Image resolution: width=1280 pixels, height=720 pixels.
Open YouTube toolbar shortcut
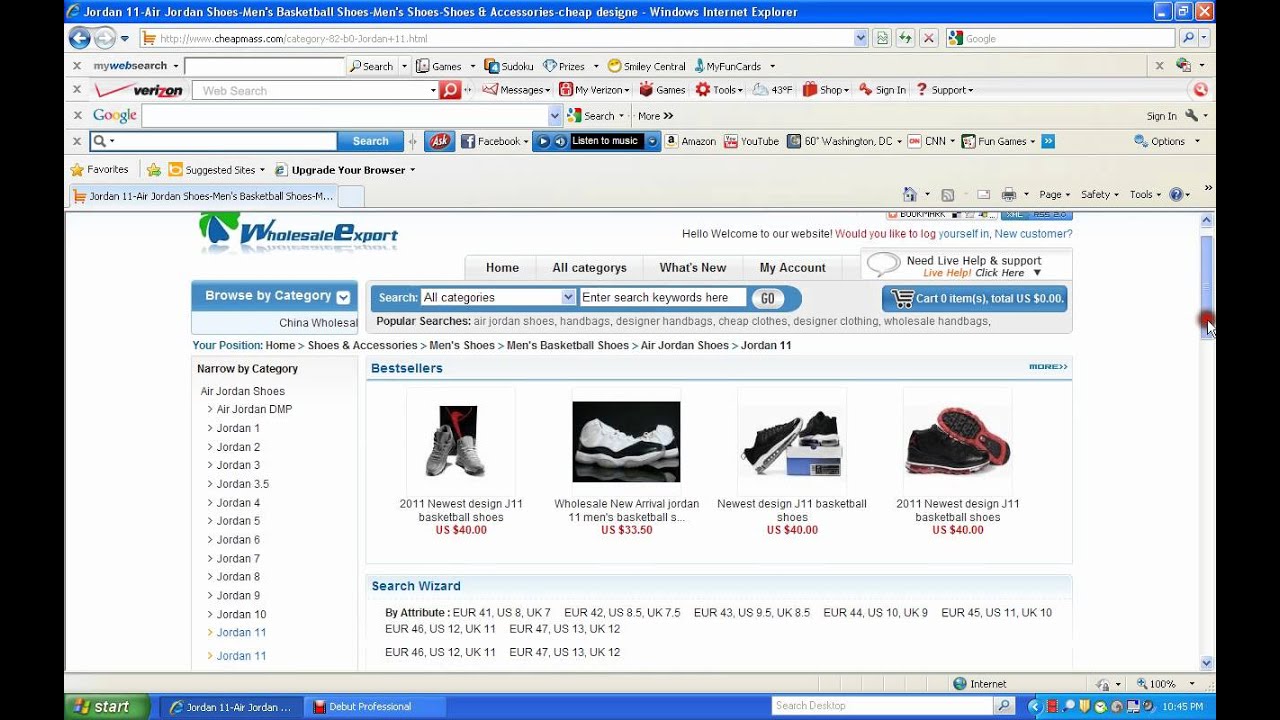(x=751, y=141)
